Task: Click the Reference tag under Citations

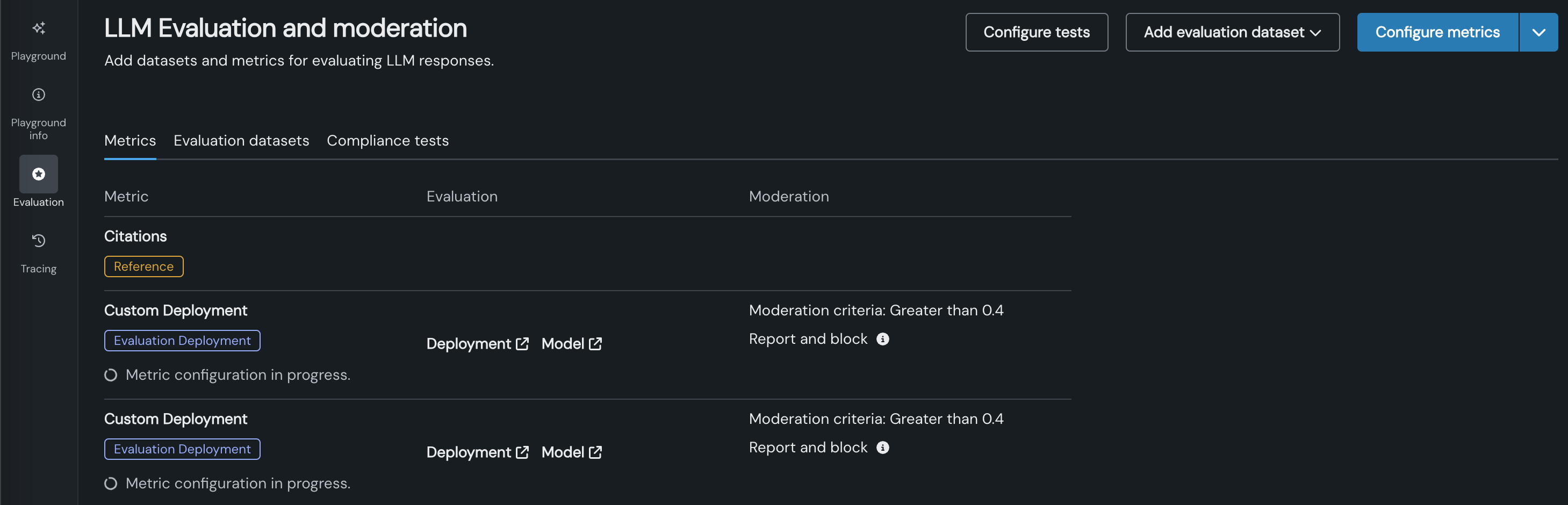Action: pyautogui.click(x=143, y=266)
